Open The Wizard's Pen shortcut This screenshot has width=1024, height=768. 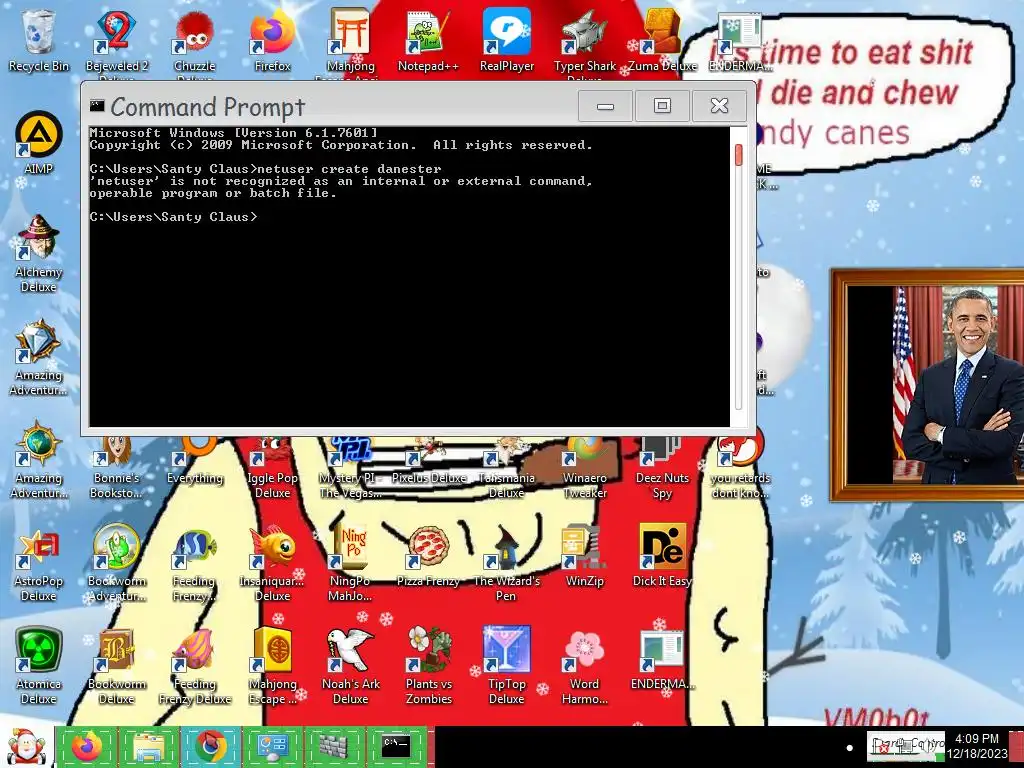coord(507,563)
